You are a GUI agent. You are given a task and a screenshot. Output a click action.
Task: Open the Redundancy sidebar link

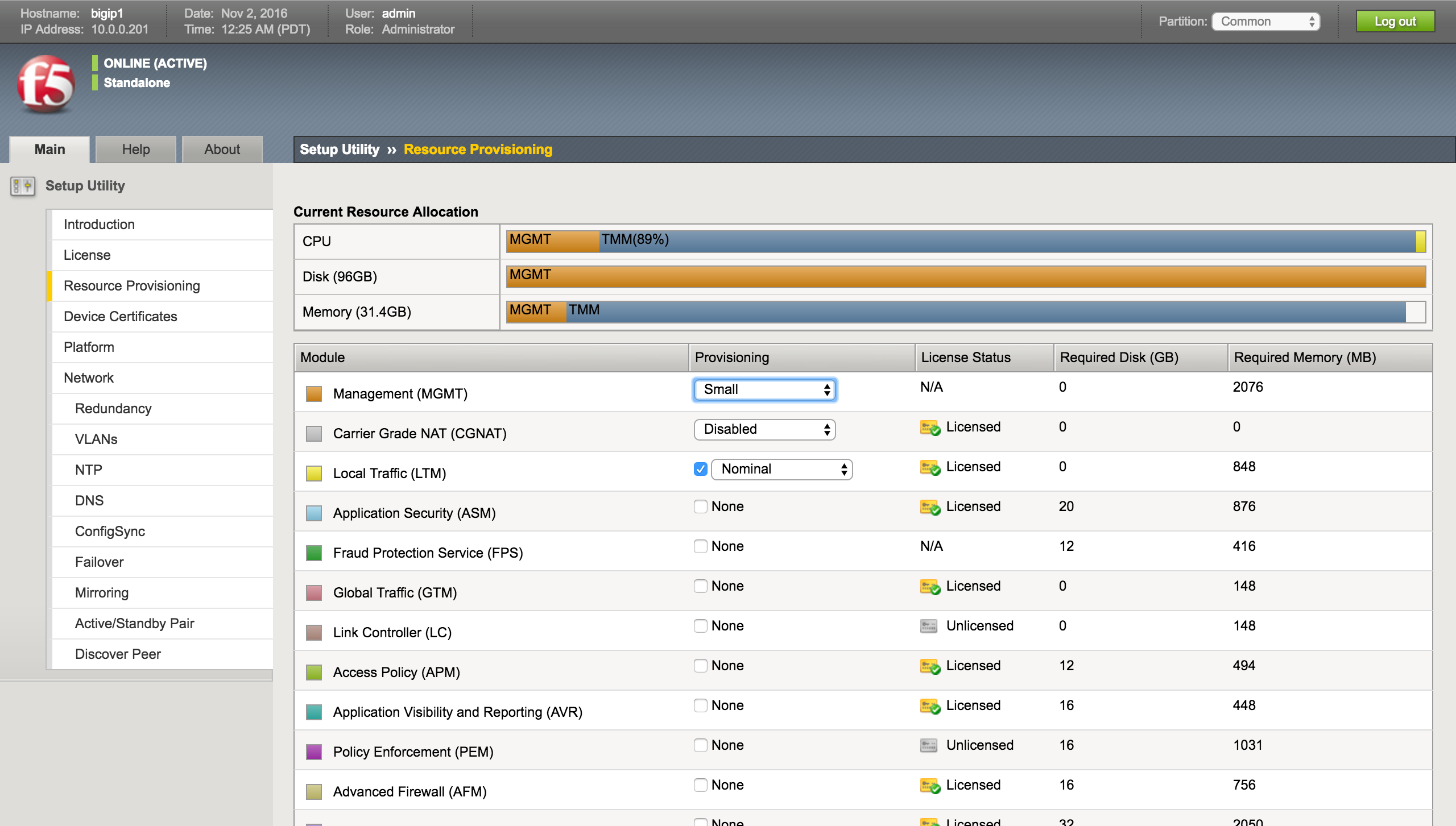(x=162, y=409)
